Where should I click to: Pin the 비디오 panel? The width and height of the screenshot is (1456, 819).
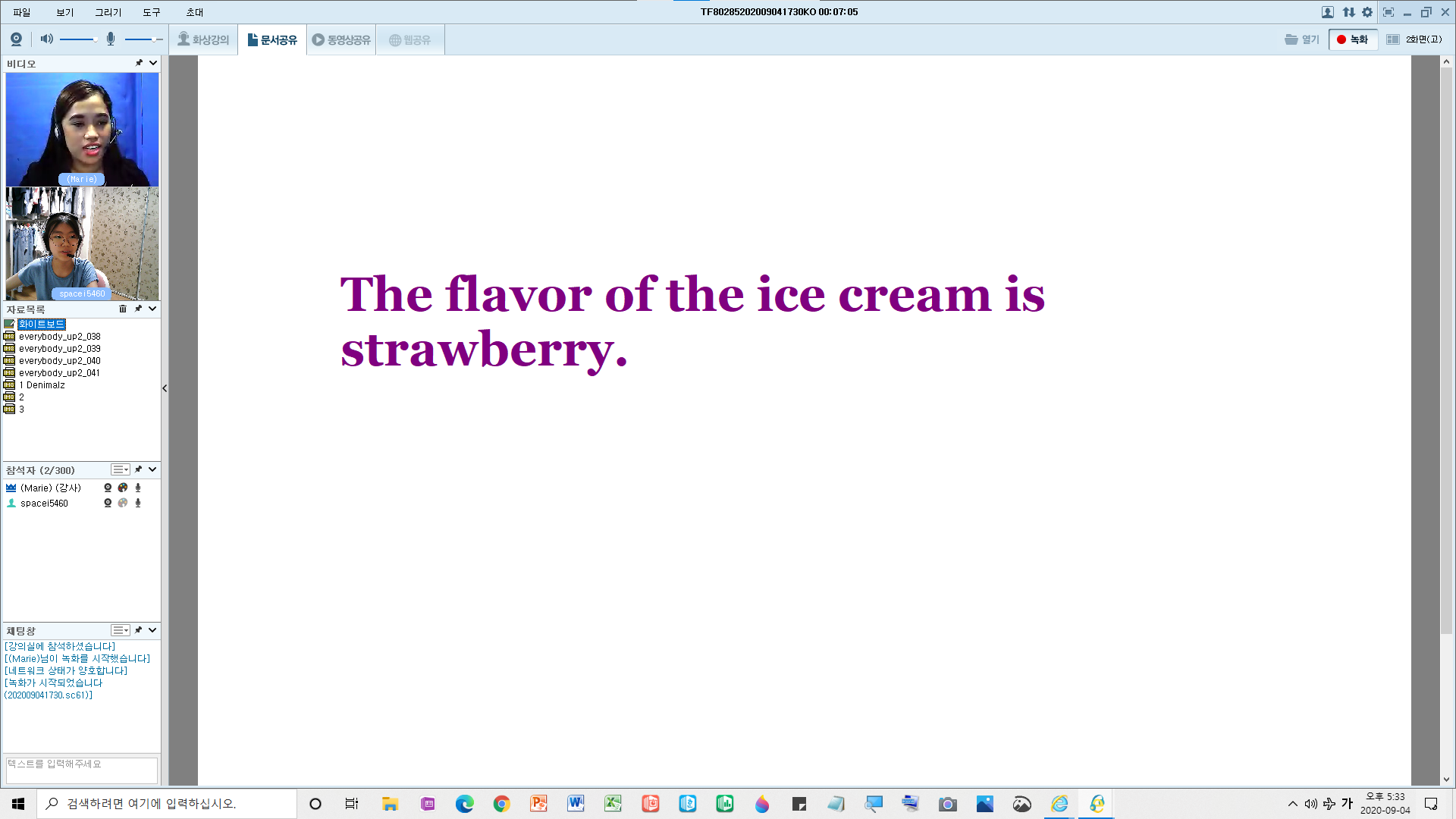click(139, 63)
